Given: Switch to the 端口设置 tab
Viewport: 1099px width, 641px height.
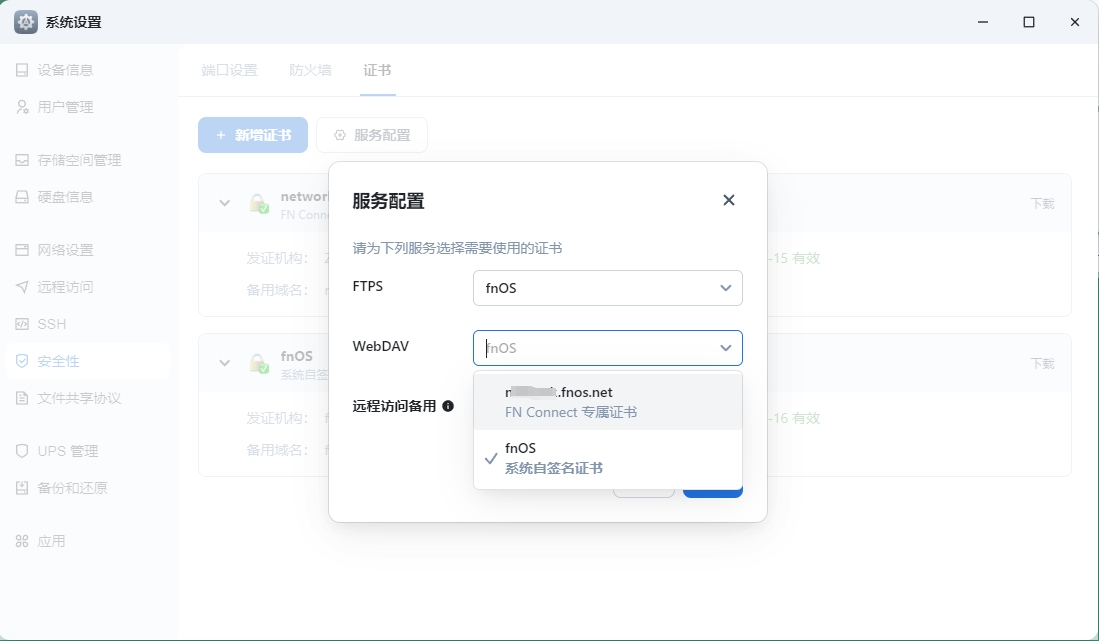Looking at the screenshot, I should (x=229, y=70).
